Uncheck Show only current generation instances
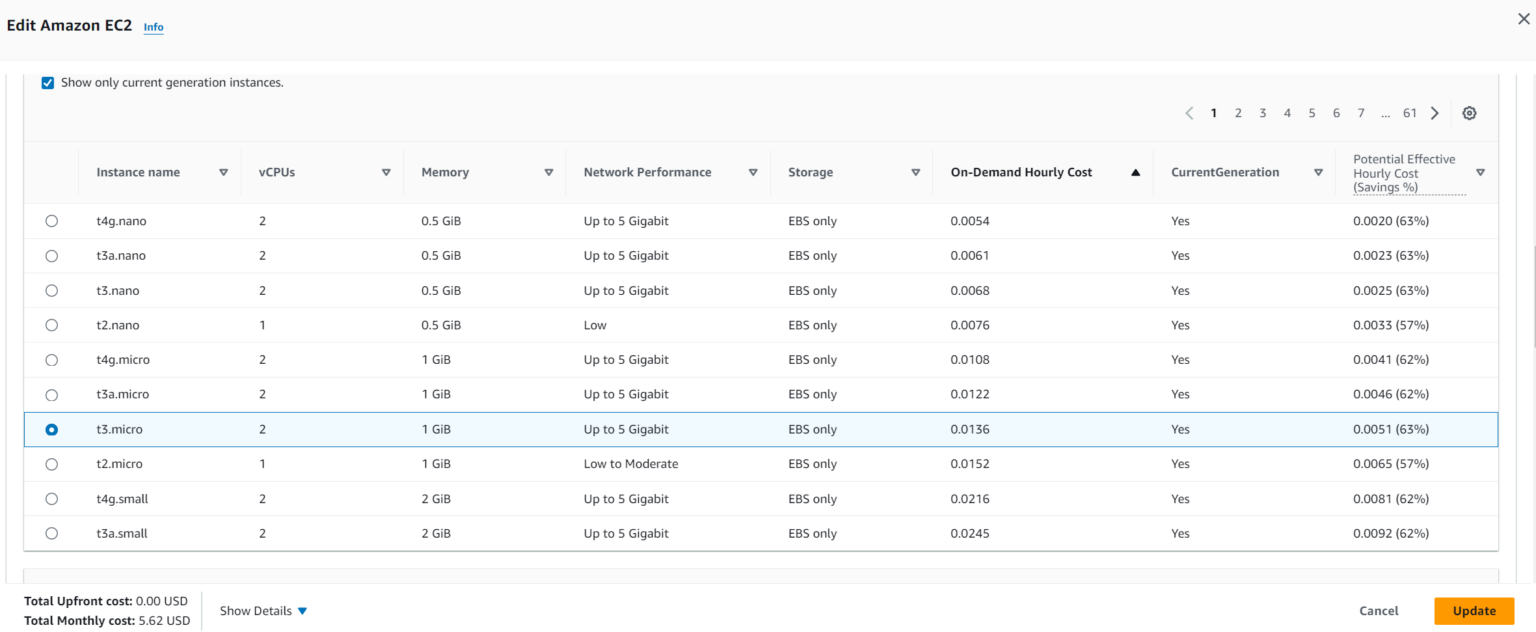Viewport: 1536px width, 632px height. point(48,83)
